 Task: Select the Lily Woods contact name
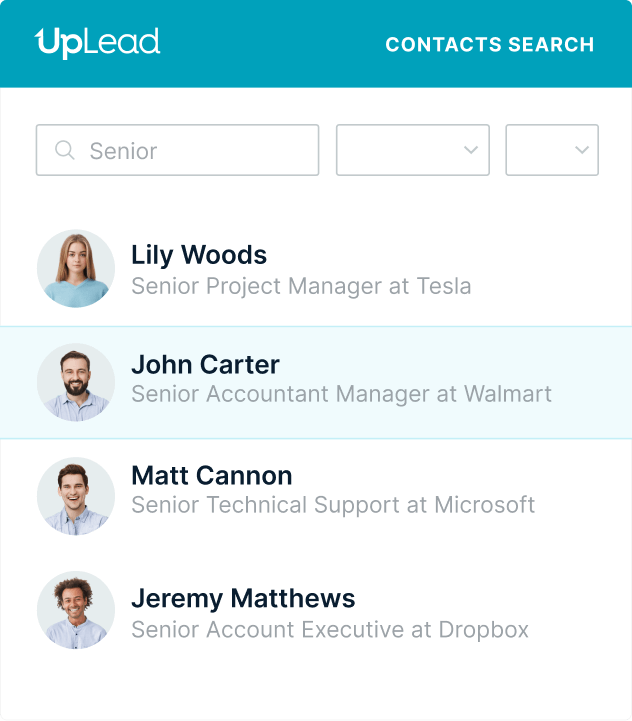[x=199, y=255]
